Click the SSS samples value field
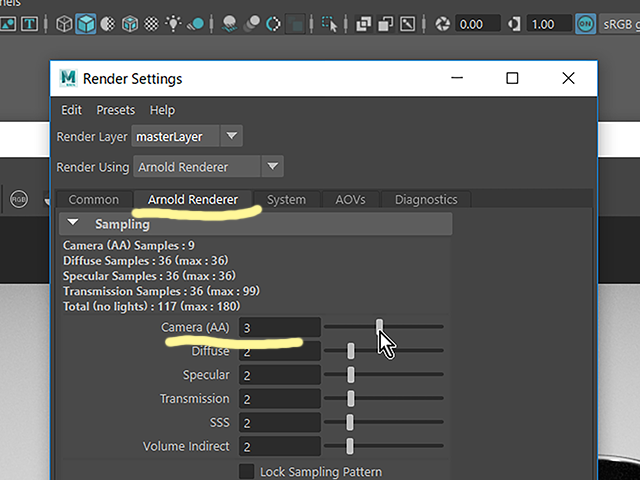This screenshot has width=640, height=480. 280,422
